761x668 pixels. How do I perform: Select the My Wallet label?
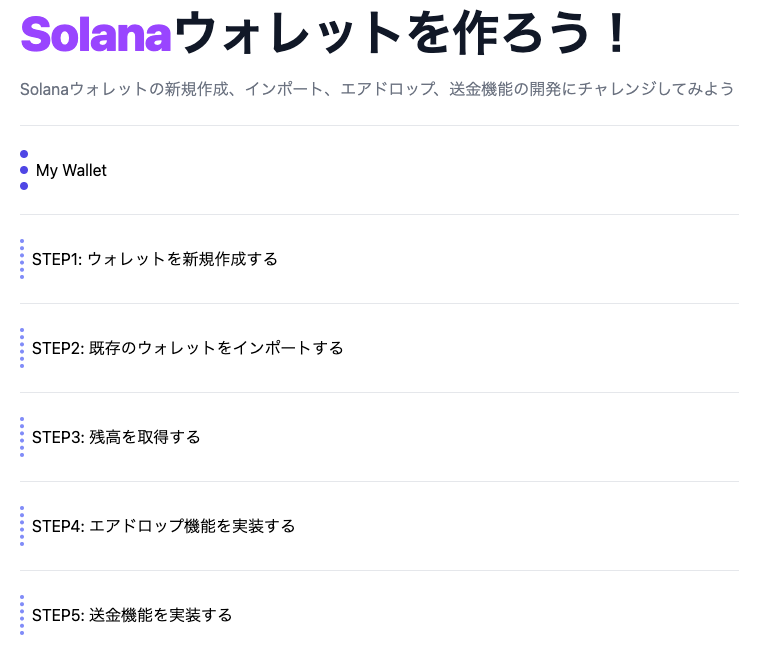[71, 170]
